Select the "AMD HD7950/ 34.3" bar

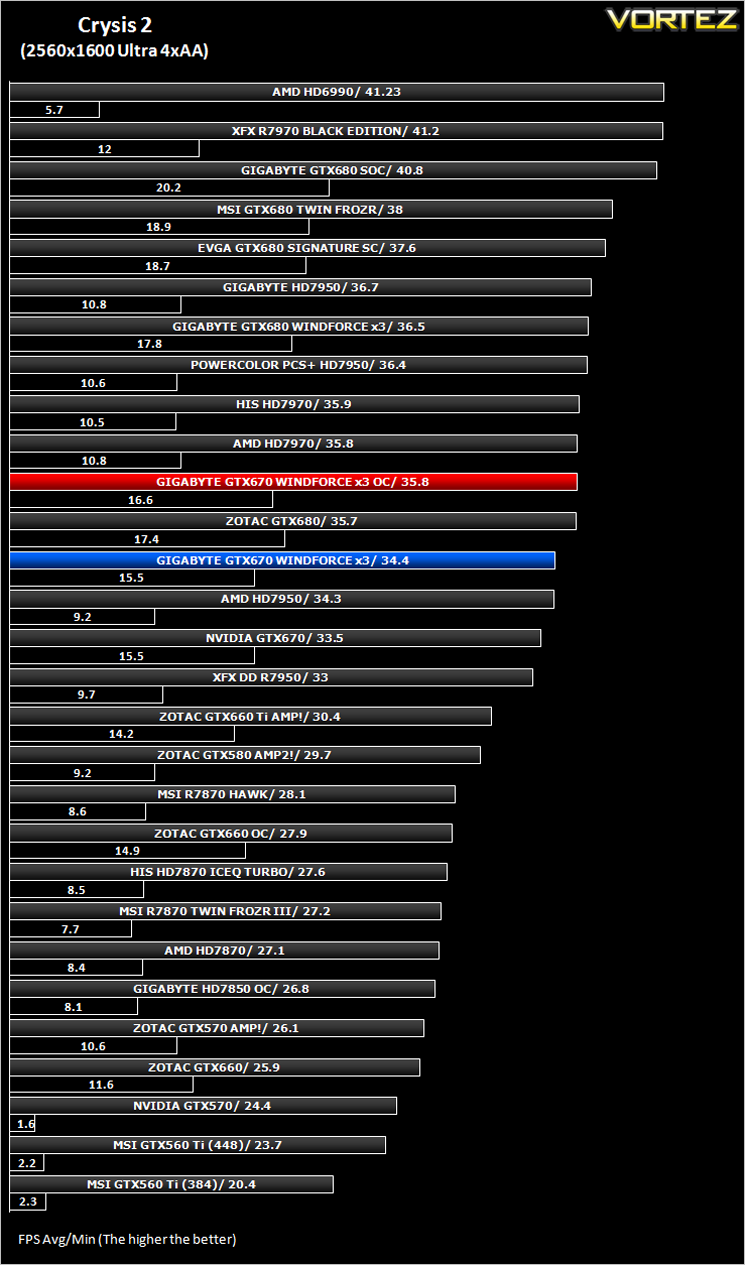coord(281,600)
